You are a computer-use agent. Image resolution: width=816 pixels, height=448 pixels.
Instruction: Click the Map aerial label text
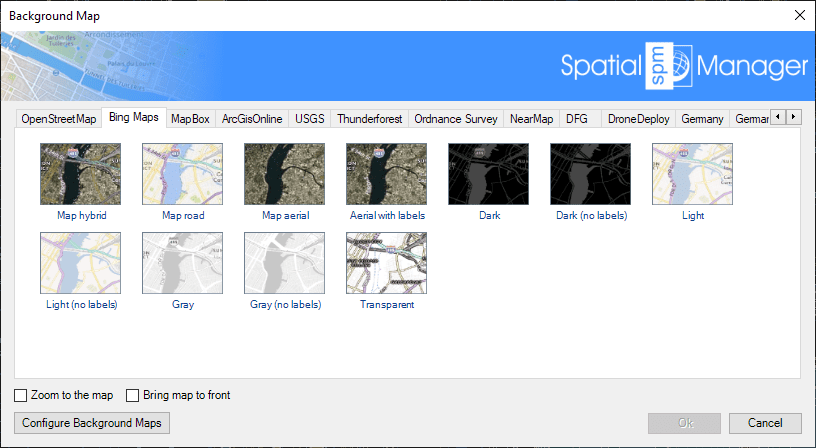coord(286,215)
